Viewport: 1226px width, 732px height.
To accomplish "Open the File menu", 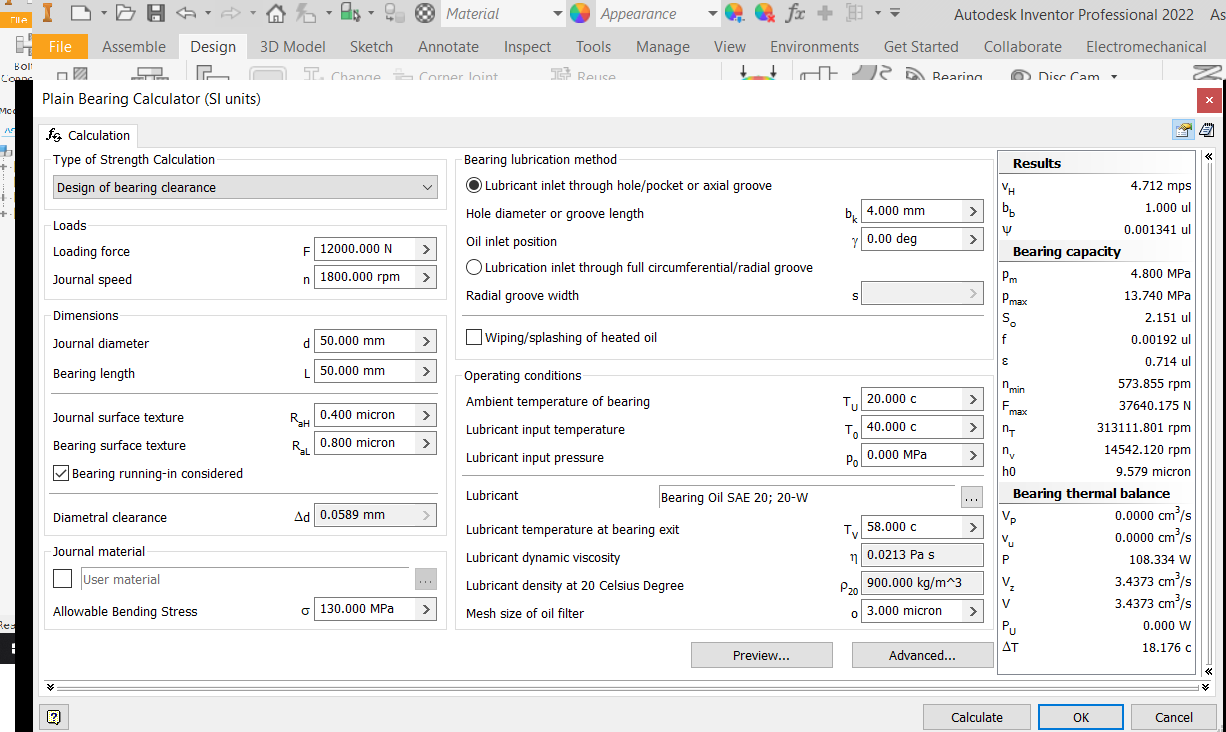I will click(x=60, y=46).
